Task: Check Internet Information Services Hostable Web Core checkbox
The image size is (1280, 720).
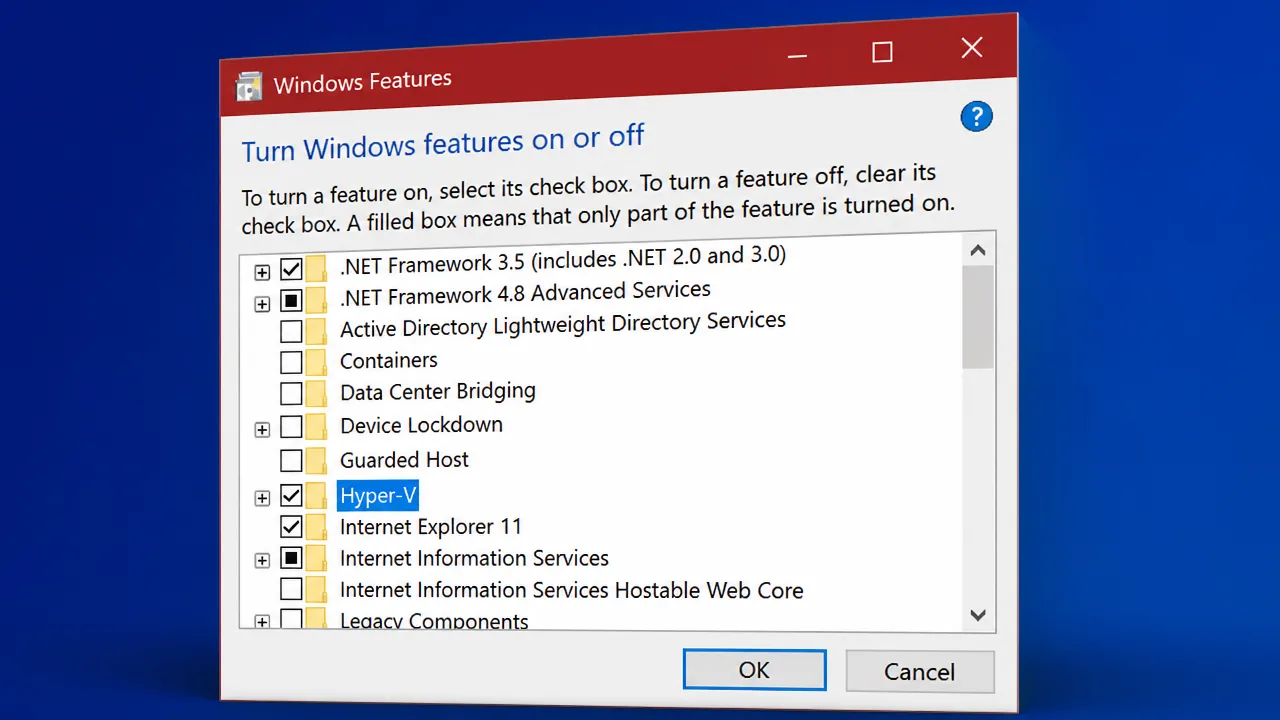Action: pos(291,588)
